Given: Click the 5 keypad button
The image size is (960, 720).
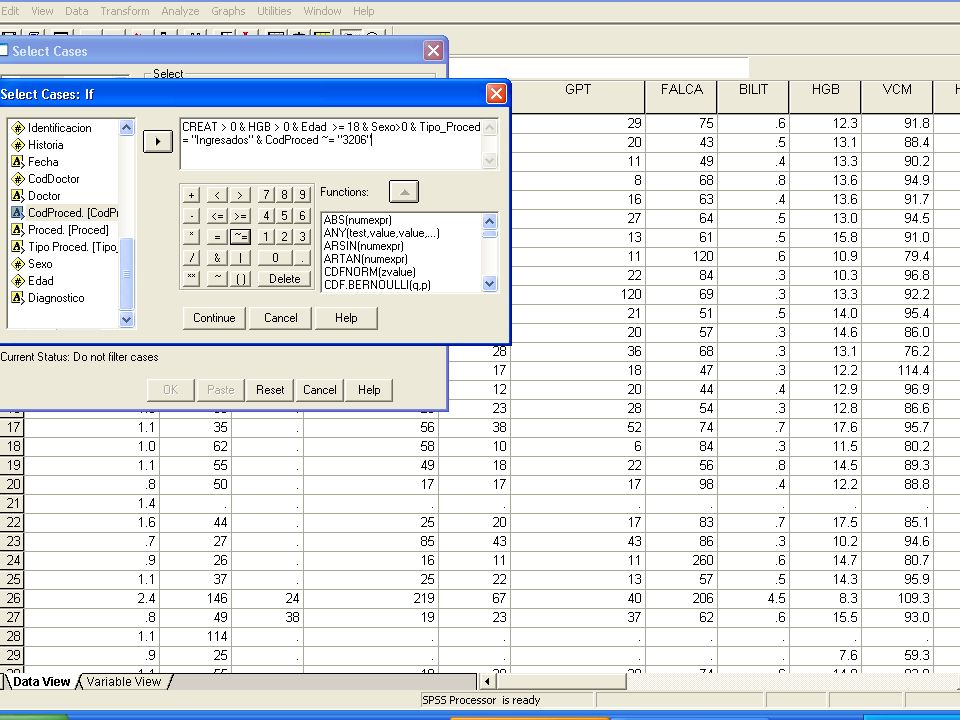Looking at the screenshot, I should tap(284, 216).
